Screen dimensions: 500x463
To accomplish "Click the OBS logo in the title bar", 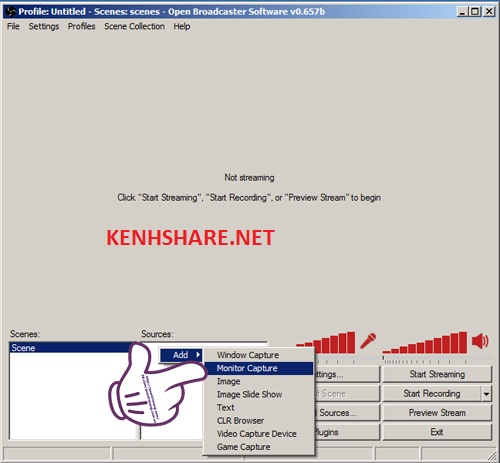I will (x=11, y=12).
